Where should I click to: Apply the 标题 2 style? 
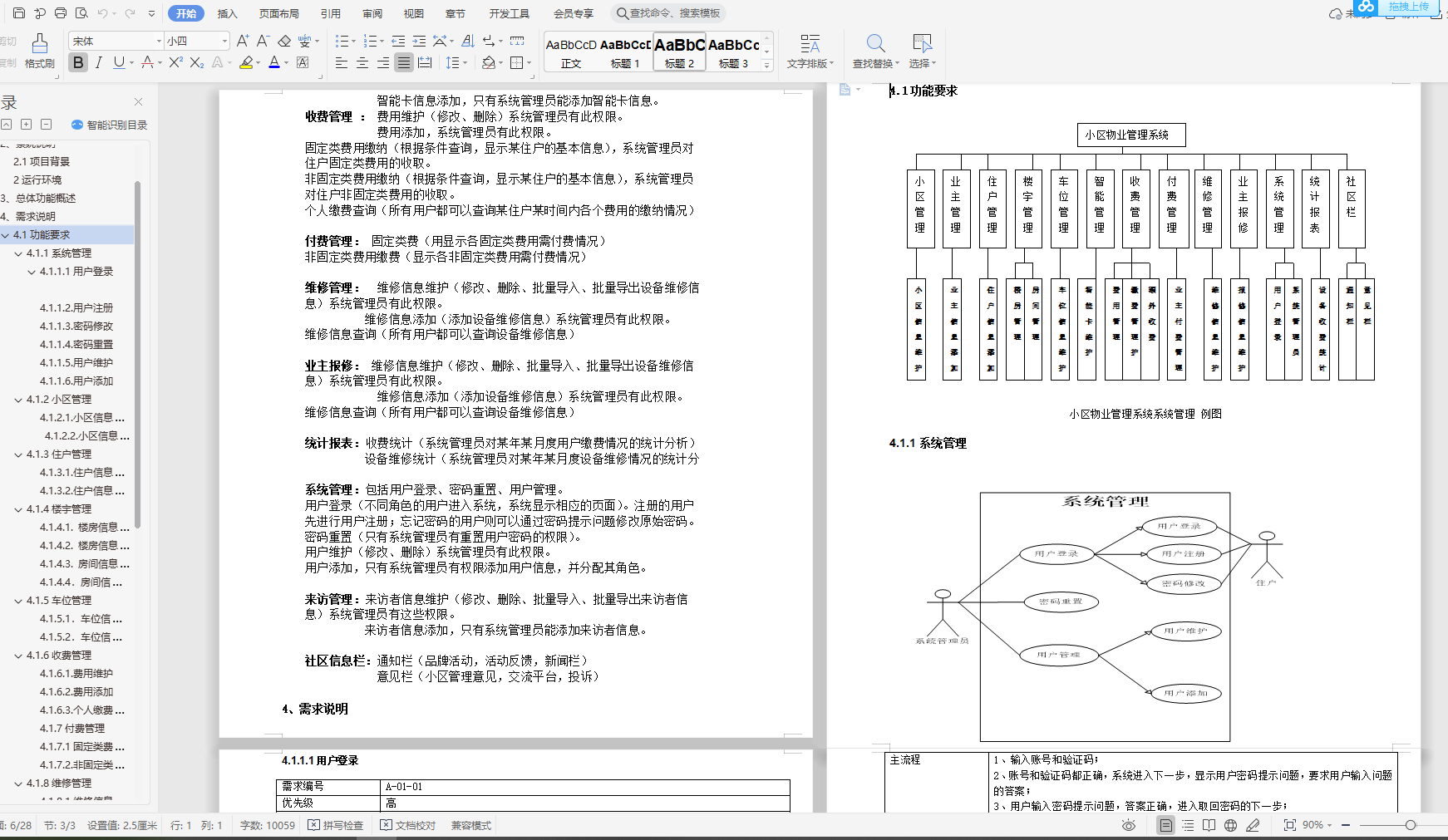(x=679, y=53)
